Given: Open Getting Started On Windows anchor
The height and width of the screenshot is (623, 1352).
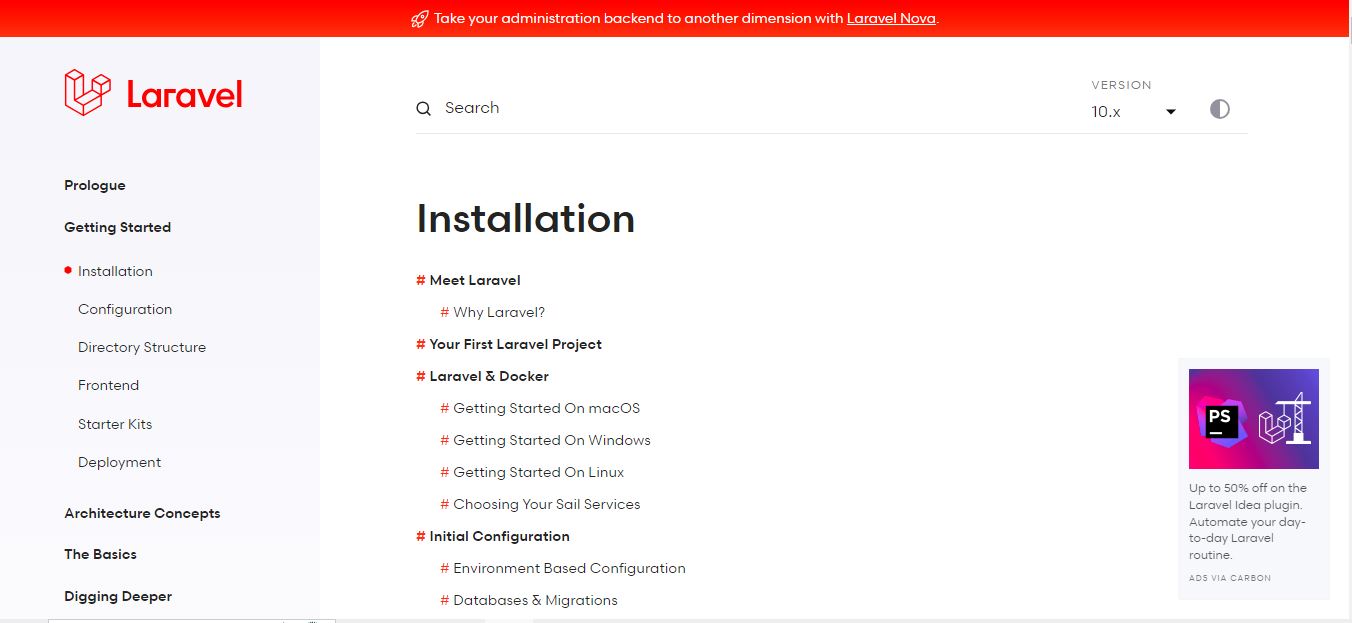Looking at the screenshot, I should coord(551,440).
